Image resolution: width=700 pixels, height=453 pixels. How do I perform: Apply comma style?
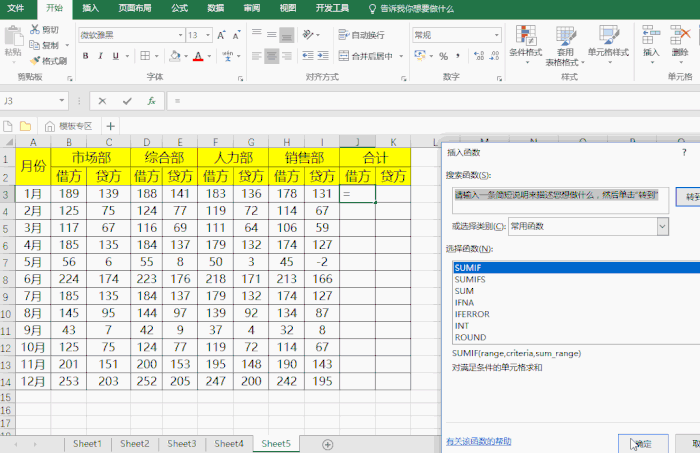(x=458, y=56)
